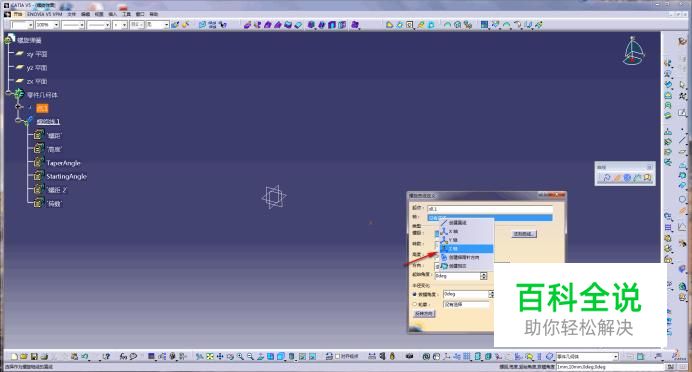Click the camera Capture icon in bottom toolbar
The height and width of the screenshot is (372, 692).
click(x=410, y=356)
